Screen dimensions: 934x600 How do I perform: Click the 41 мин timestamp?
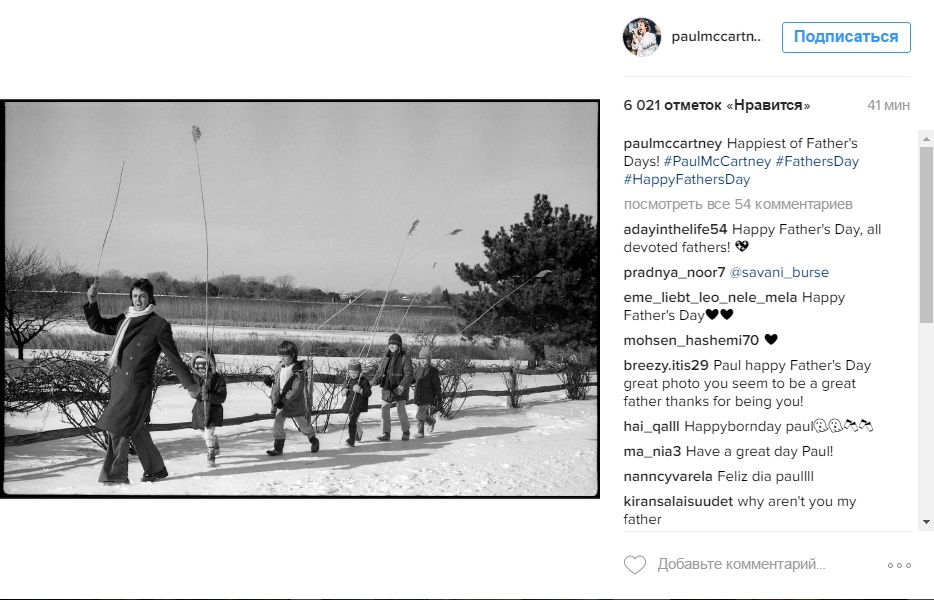point(888,105)
